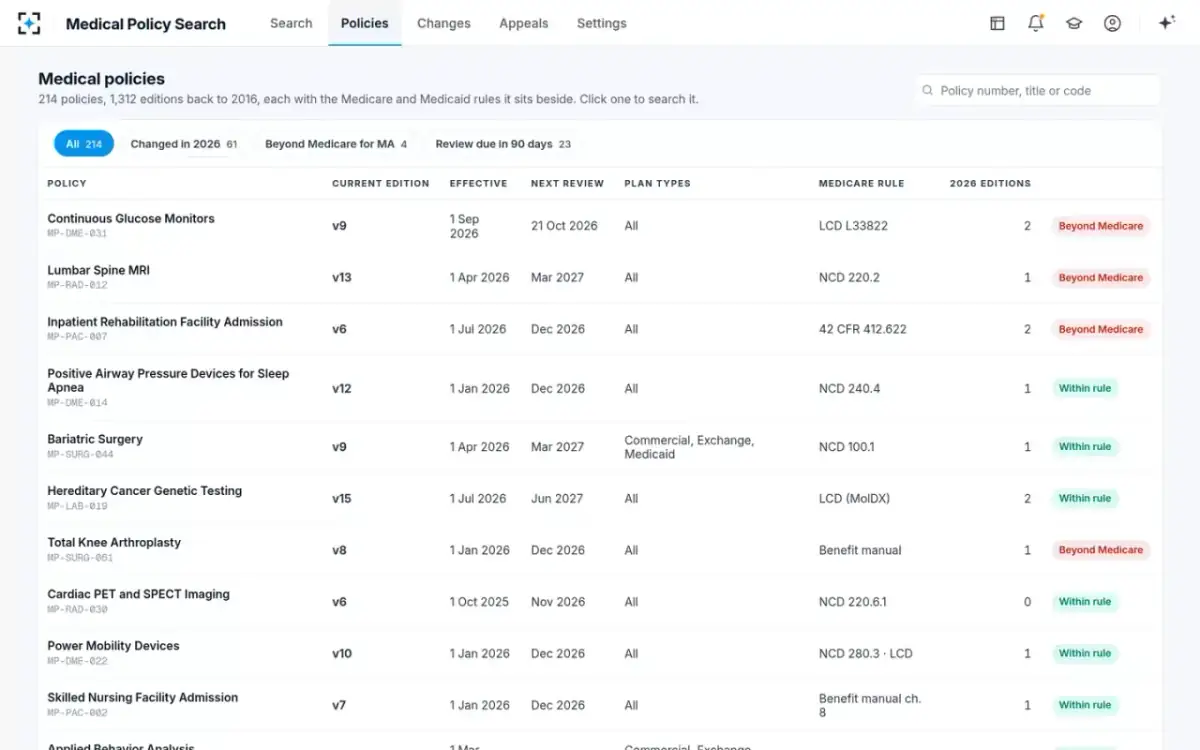Click NCD 100.1 Medicare rule

(x=846, y=447)
